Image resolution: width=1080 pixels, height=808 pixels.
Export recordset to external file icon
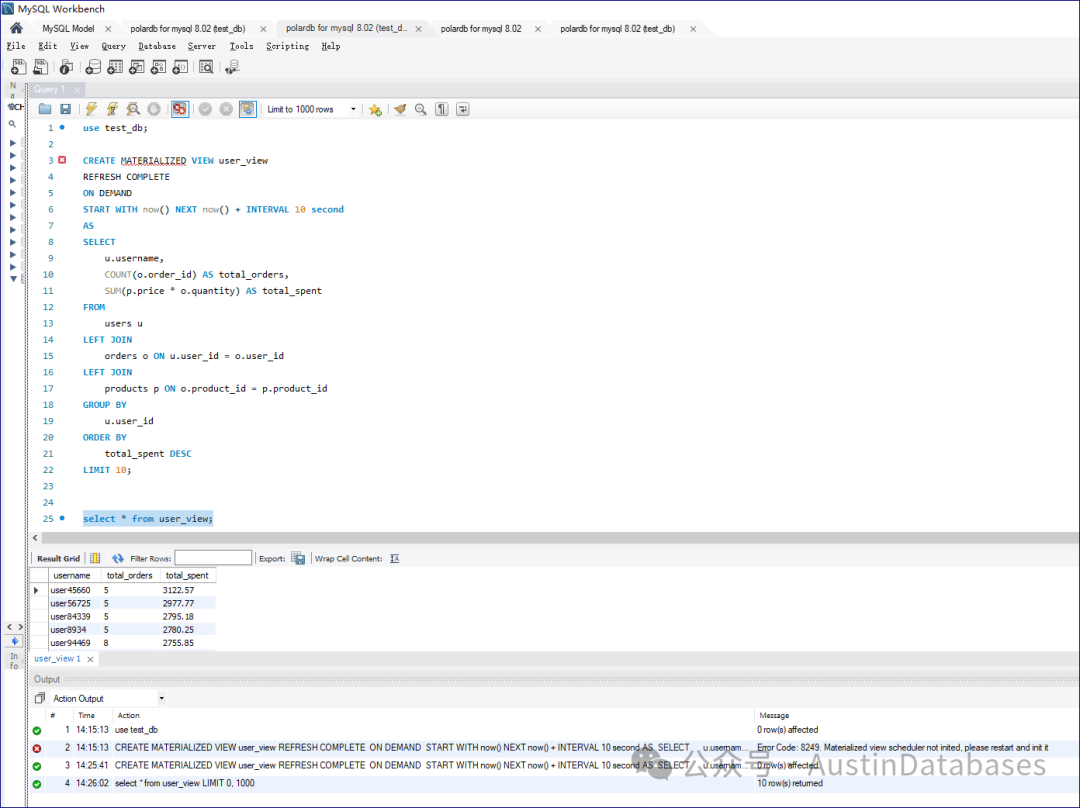(x=298, y=558)
